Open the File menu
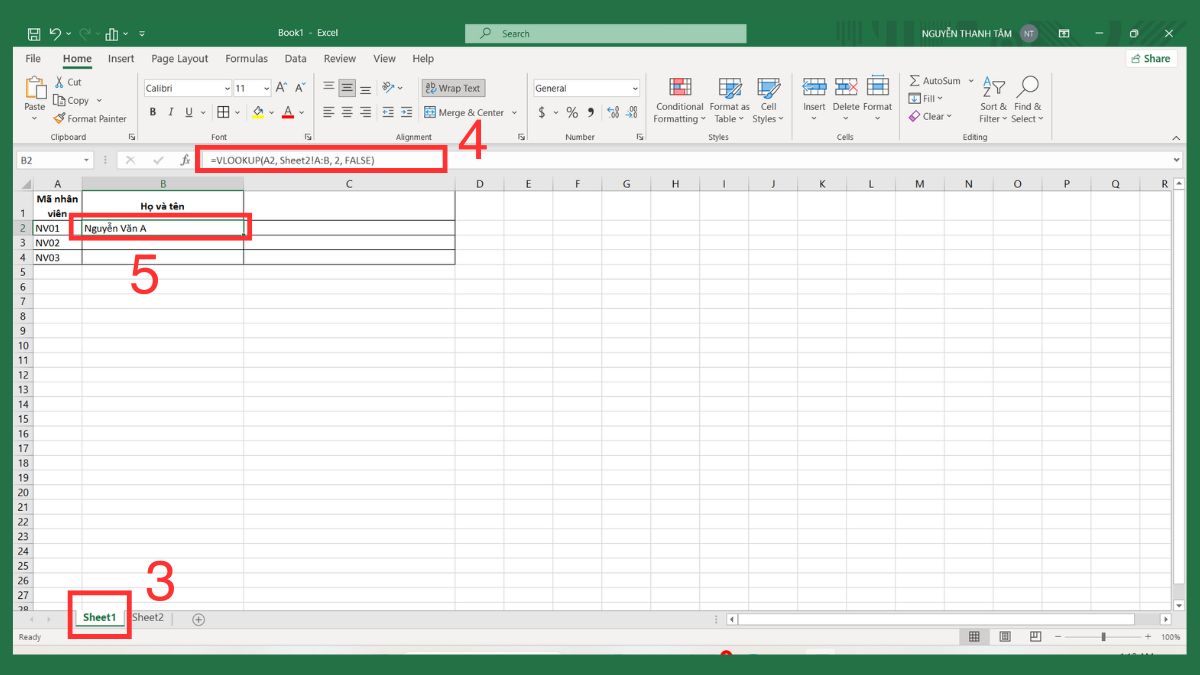 (33, 59)
